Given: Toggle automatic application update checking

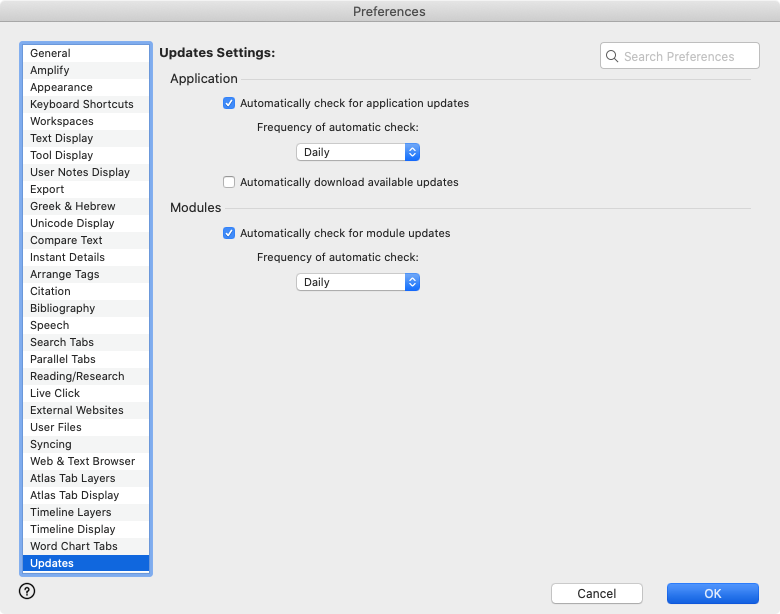Looking at the screenshot, I should (x=229, y=103).
